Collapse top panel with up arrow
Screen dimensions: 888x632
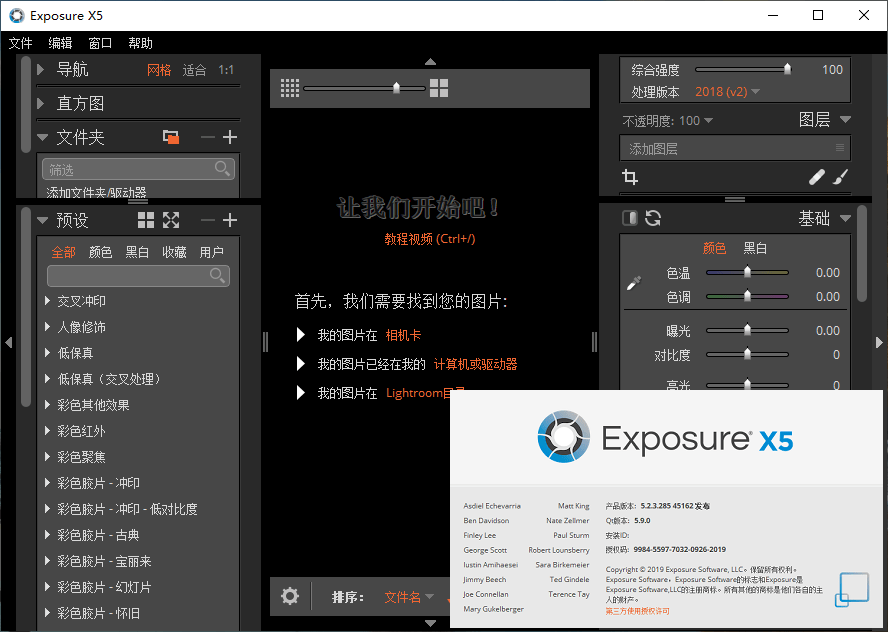[x=430, y=61]
